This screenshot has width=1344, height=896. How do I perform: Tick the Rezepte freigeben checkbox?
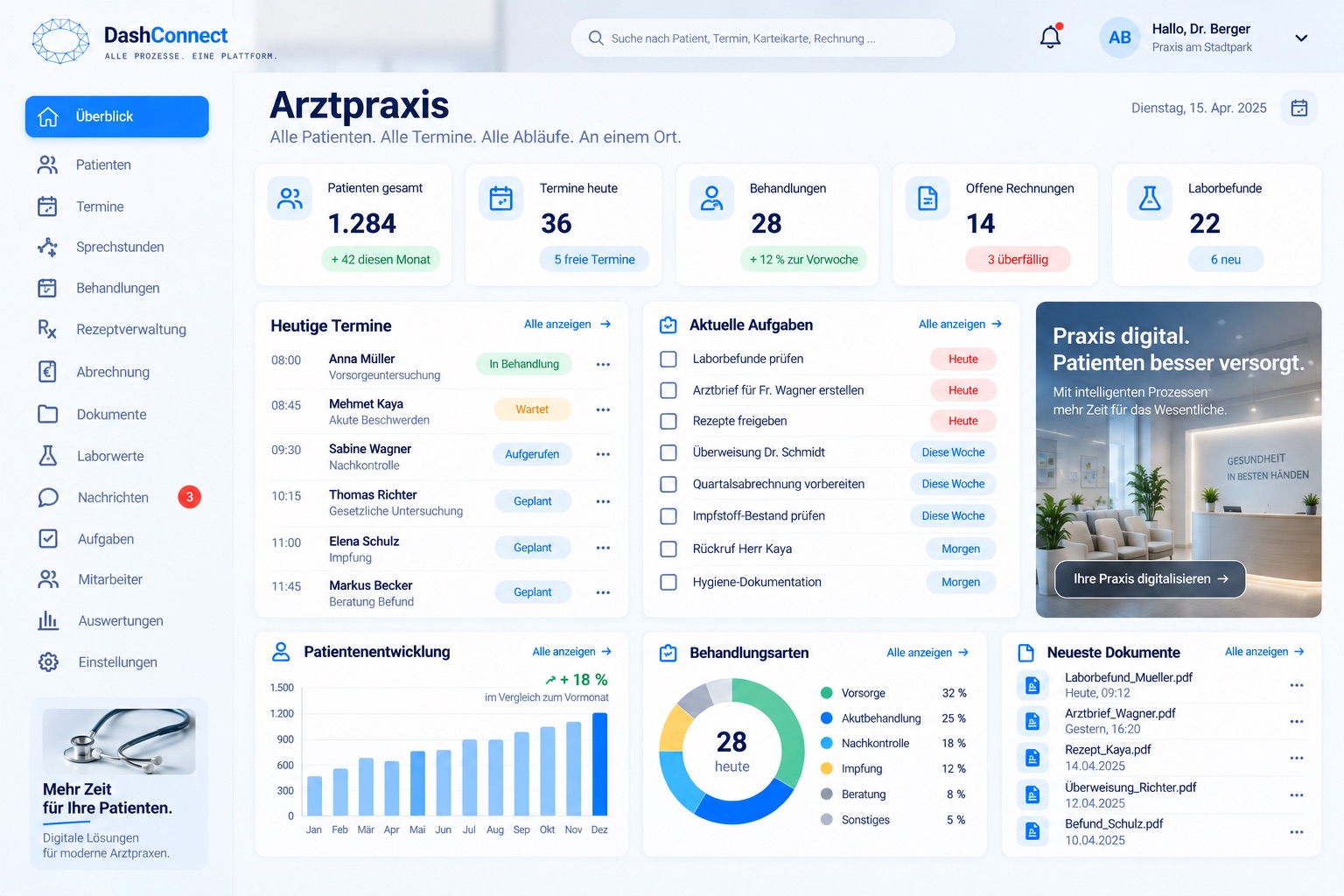pos(668,421)
